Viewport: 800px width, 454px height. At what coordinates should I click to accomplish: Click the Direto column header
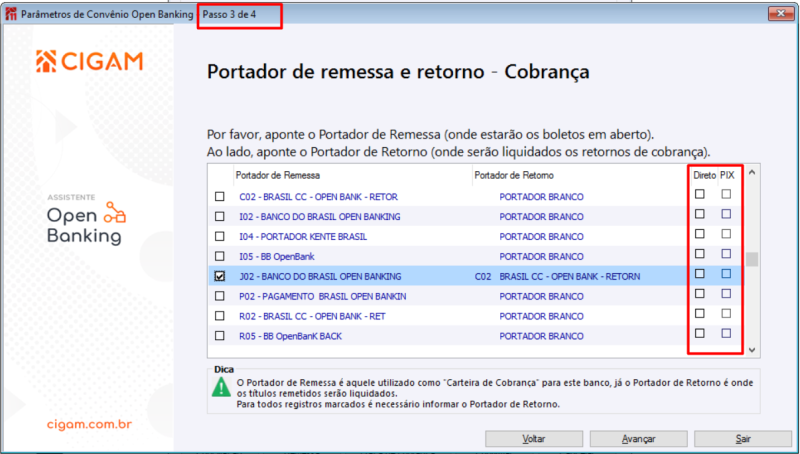point(705,175)
